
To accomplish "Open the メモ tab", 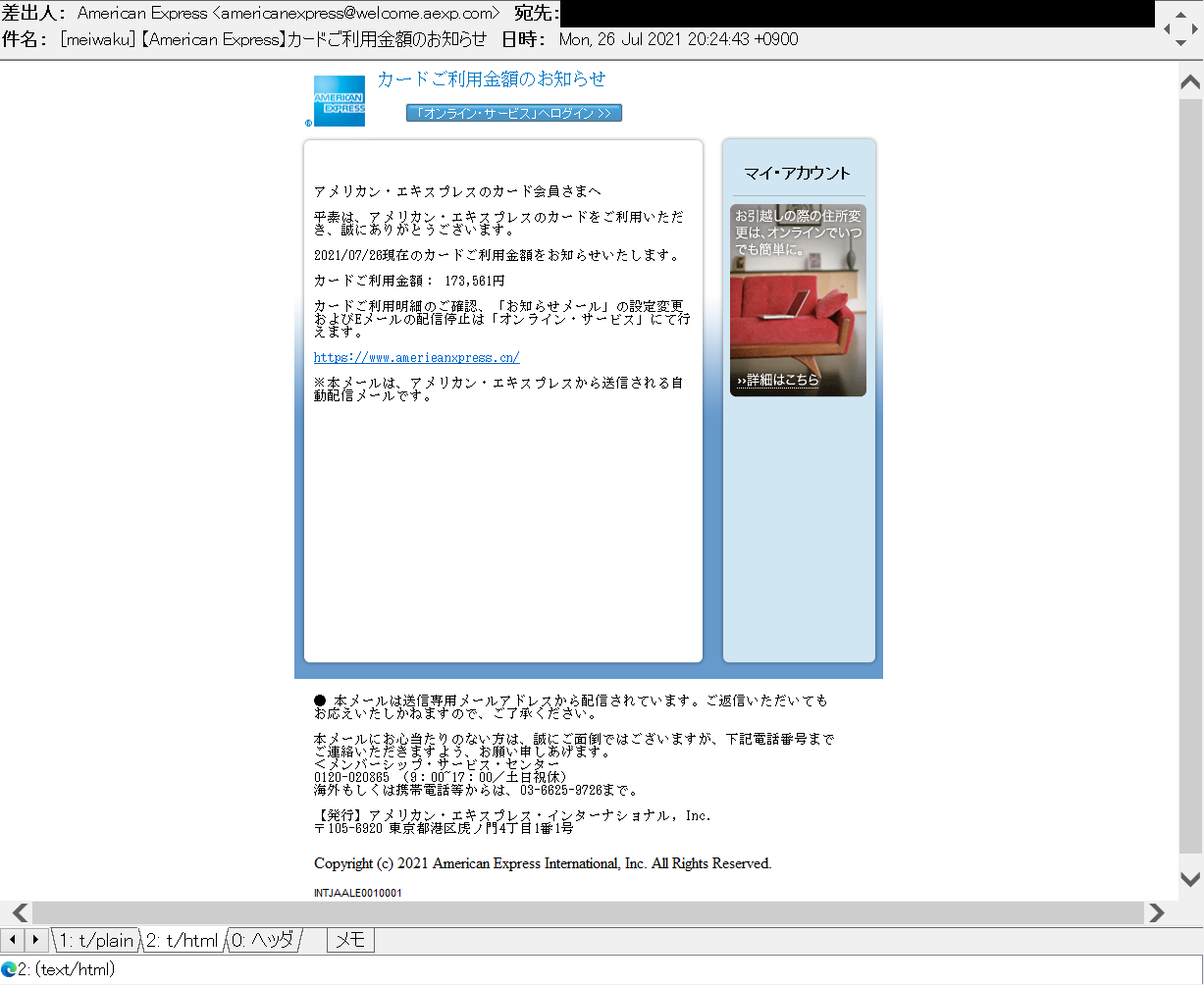I will coord(350,940).
